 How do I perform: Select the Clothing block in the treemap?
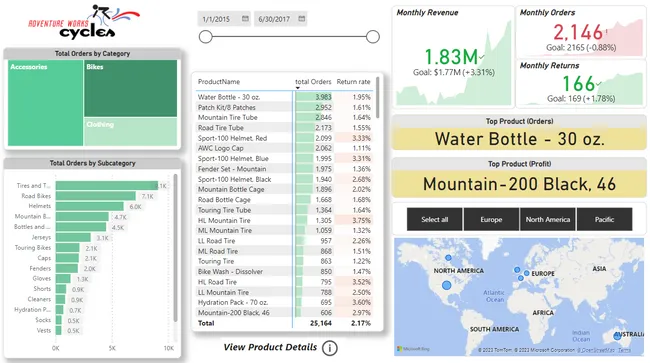click(131, 132)
